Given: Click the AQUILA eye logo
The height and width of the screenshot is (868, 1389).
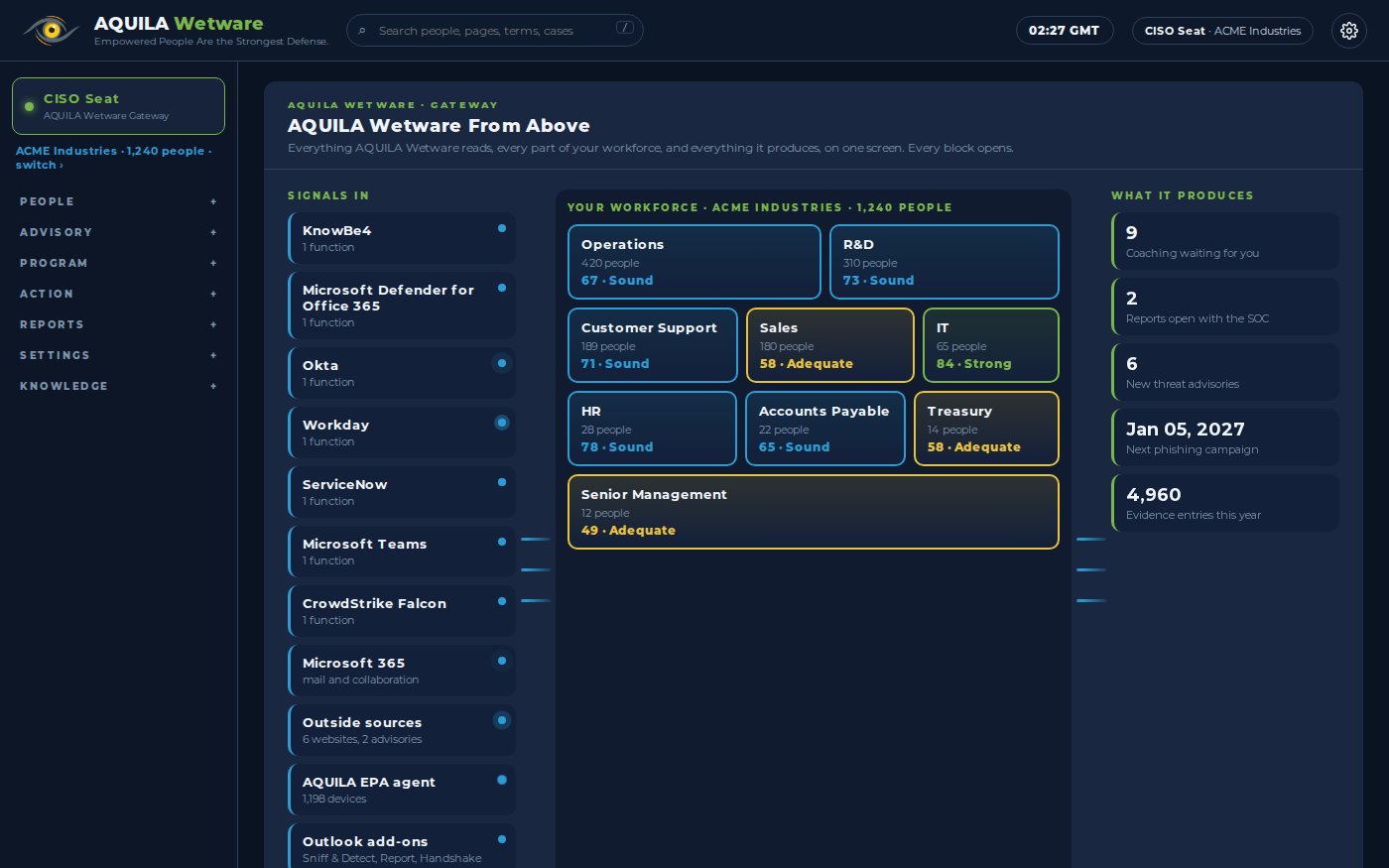Looking at the screenshot, I should pyautogui.click(x=51, y=30).
